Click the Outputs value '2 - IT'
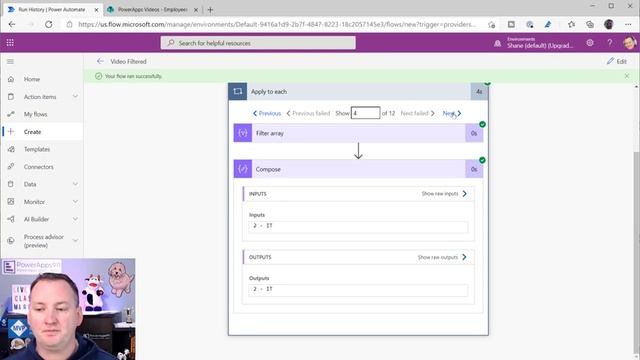Viewport: 640px width, 360px height. [358, 290]
